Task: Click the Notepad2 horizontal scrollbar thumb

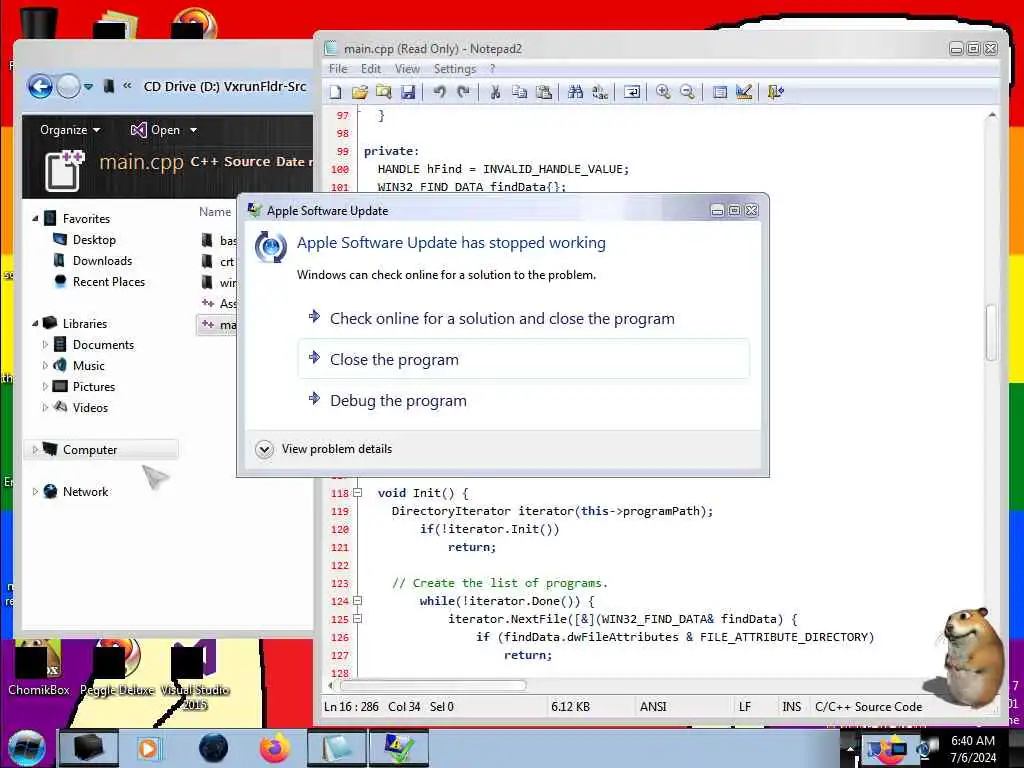Action: [x=432, y=685]
